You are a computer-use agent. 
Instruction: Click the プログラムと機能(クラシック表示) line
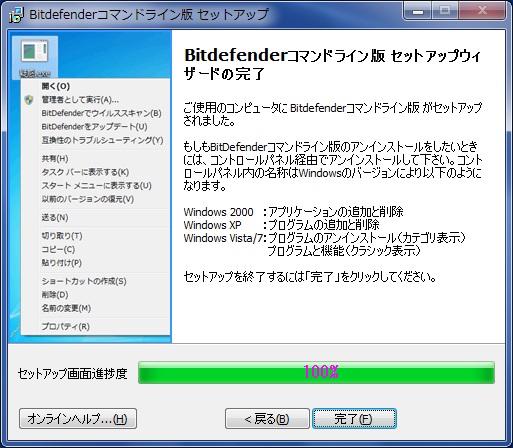[344, 251]
